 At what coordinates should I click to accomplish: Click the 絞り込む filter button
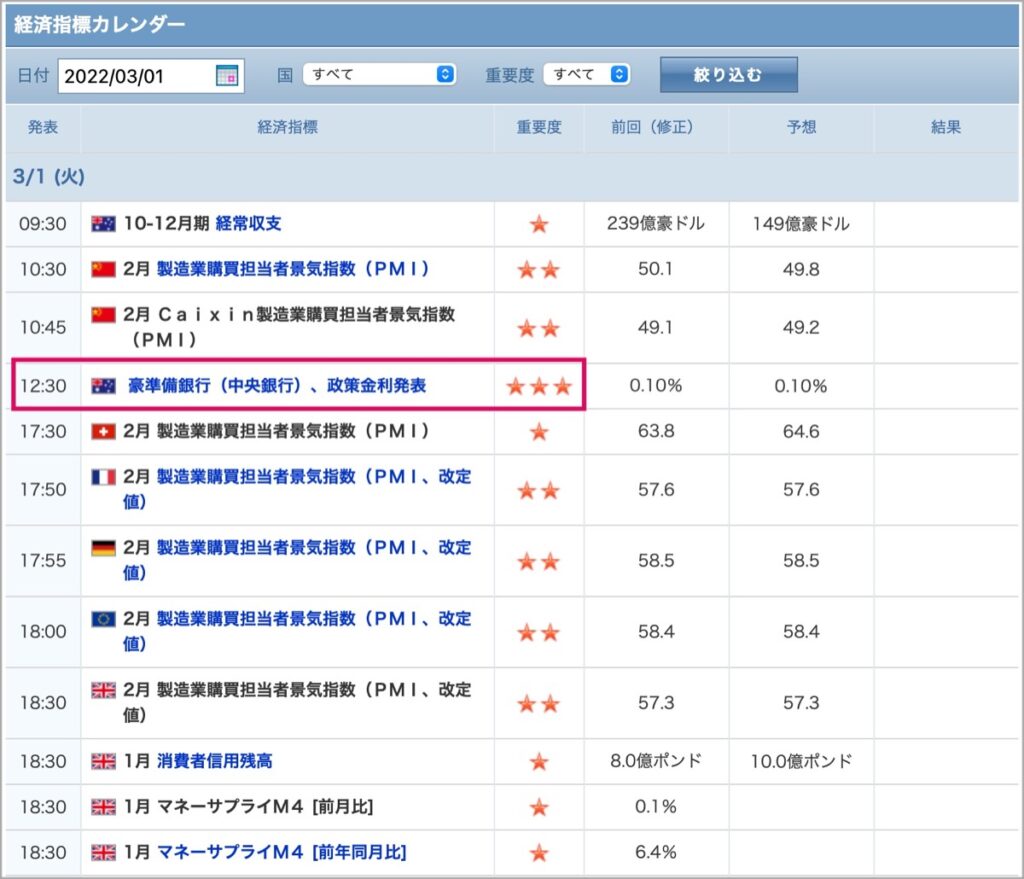point(728,75)
